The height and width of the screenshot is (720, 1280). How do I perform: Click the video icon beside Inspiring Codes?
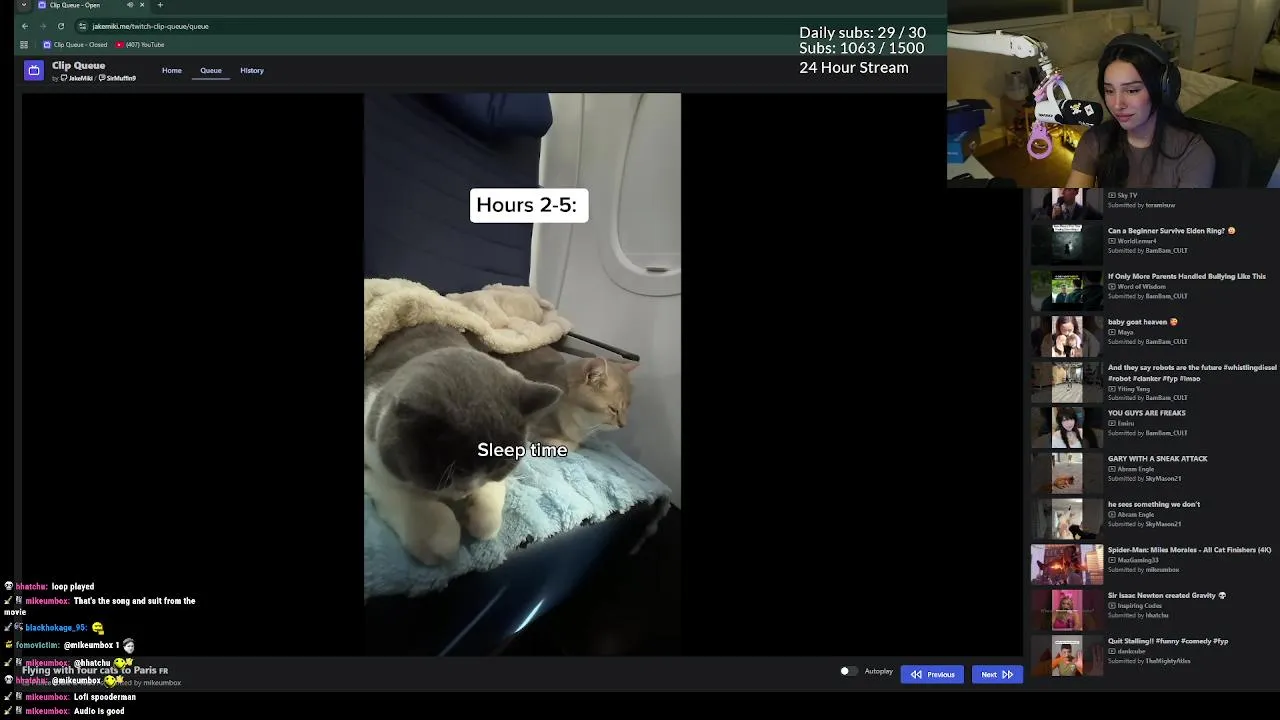pos(1111,606)
